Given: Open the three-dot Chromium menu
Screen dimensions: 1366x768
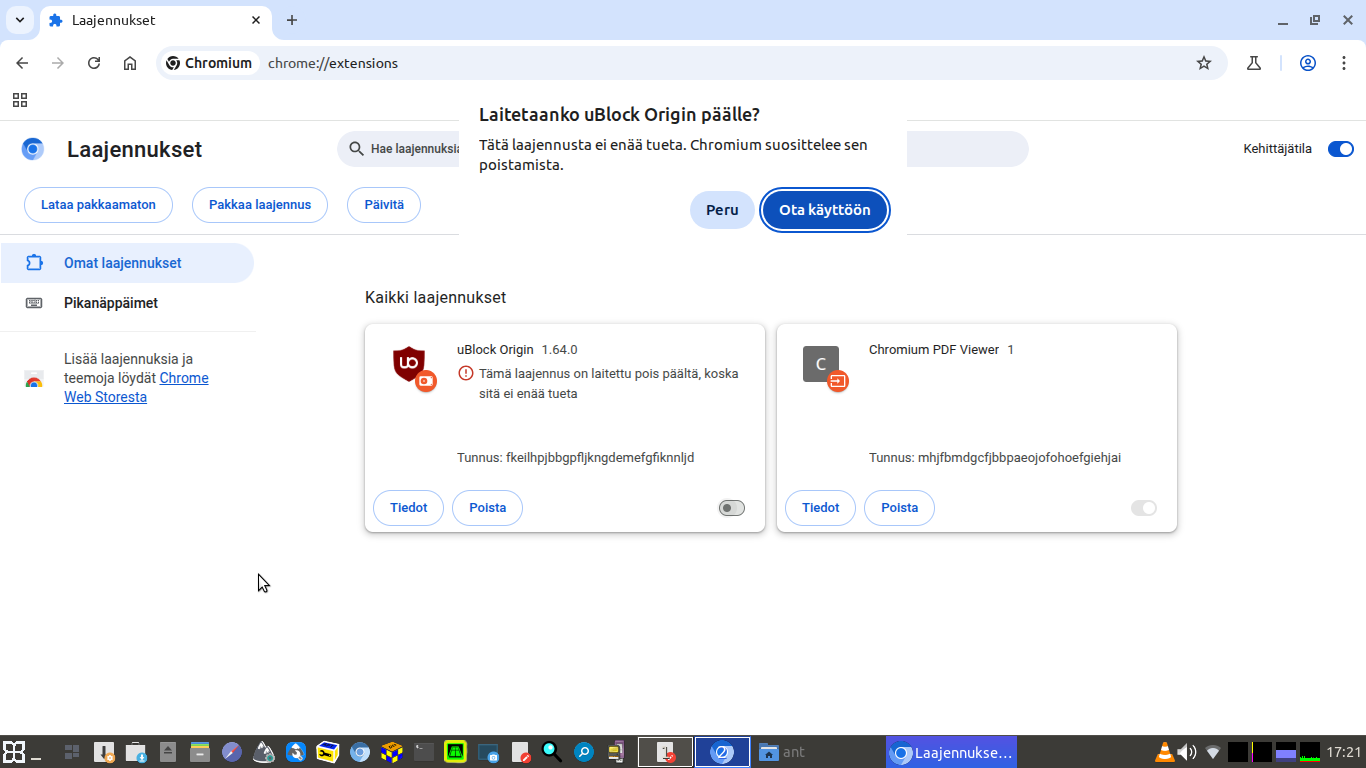Looking at the screenshot, I should [x=1341, y=63].
